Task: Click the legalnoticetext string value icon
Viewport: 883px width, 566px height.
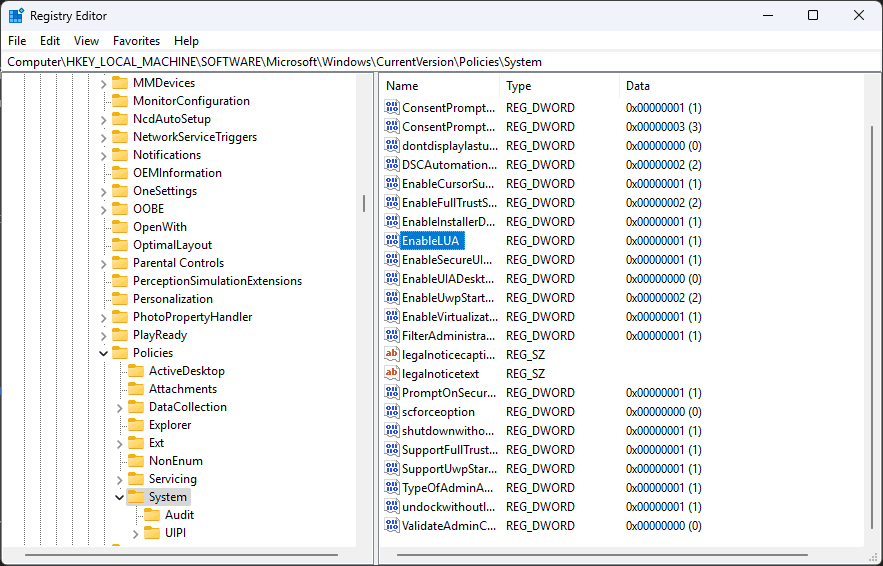Action: (x=391, y=373)
